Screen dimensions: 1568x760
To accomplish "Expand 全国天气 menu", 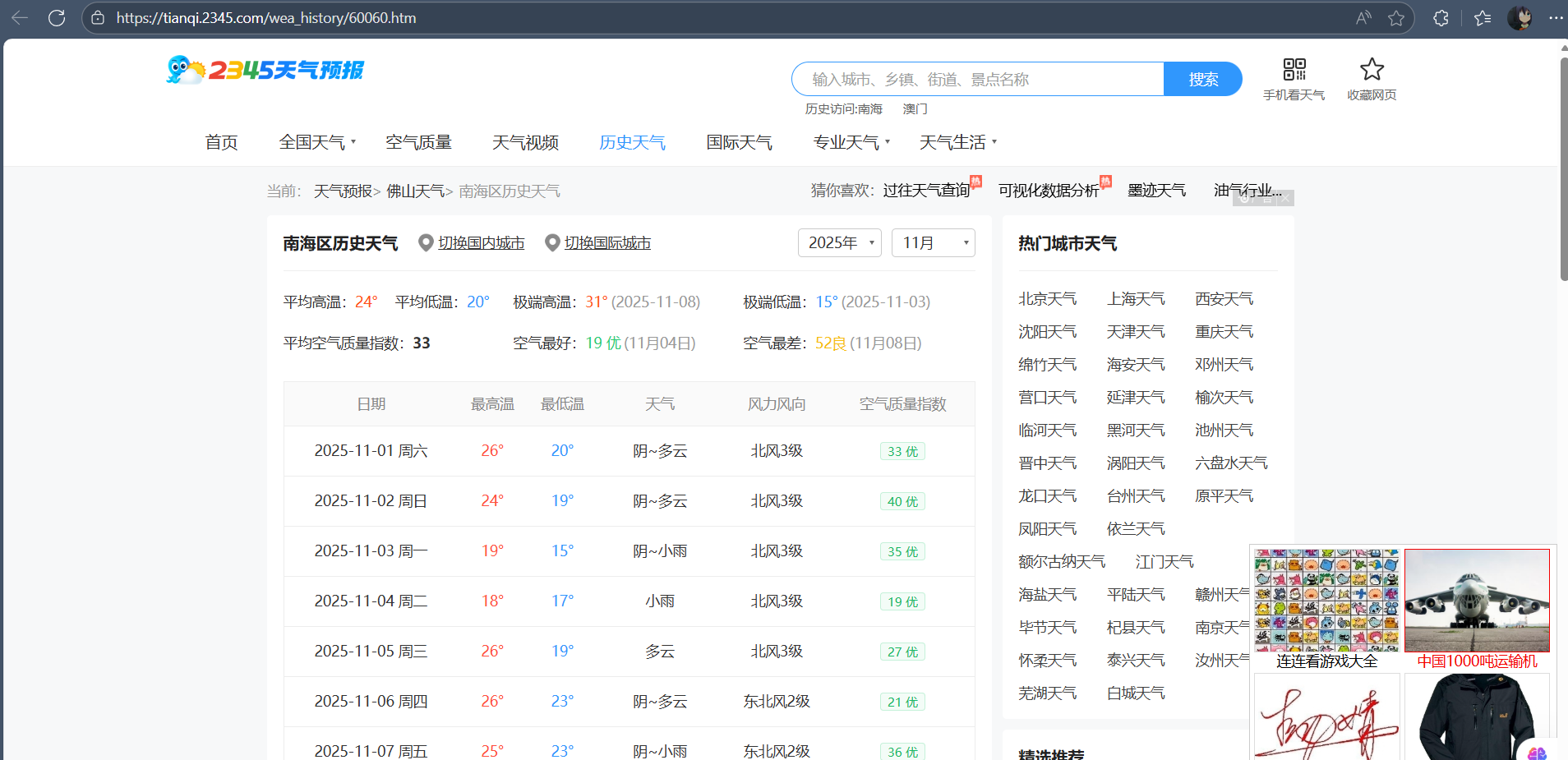I will pos(317,142).
